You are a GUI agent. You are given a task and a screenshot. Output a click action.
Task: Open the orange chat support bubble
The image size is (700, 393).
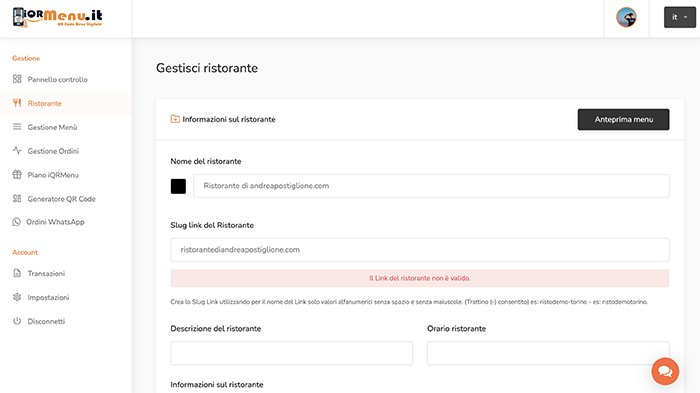[x=665, y=371]
